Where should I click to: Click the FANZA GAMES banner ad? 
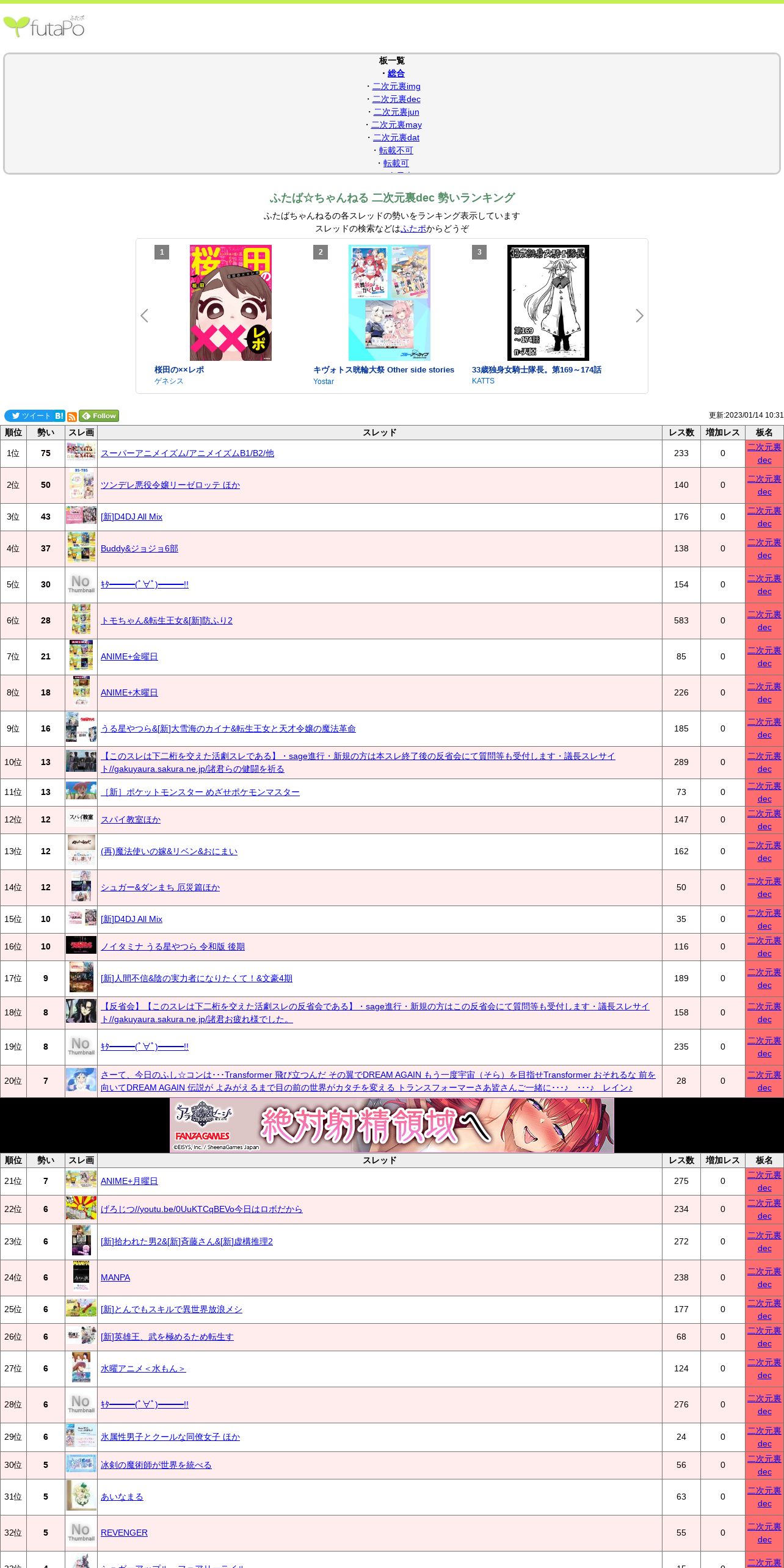pos(392,1125)
